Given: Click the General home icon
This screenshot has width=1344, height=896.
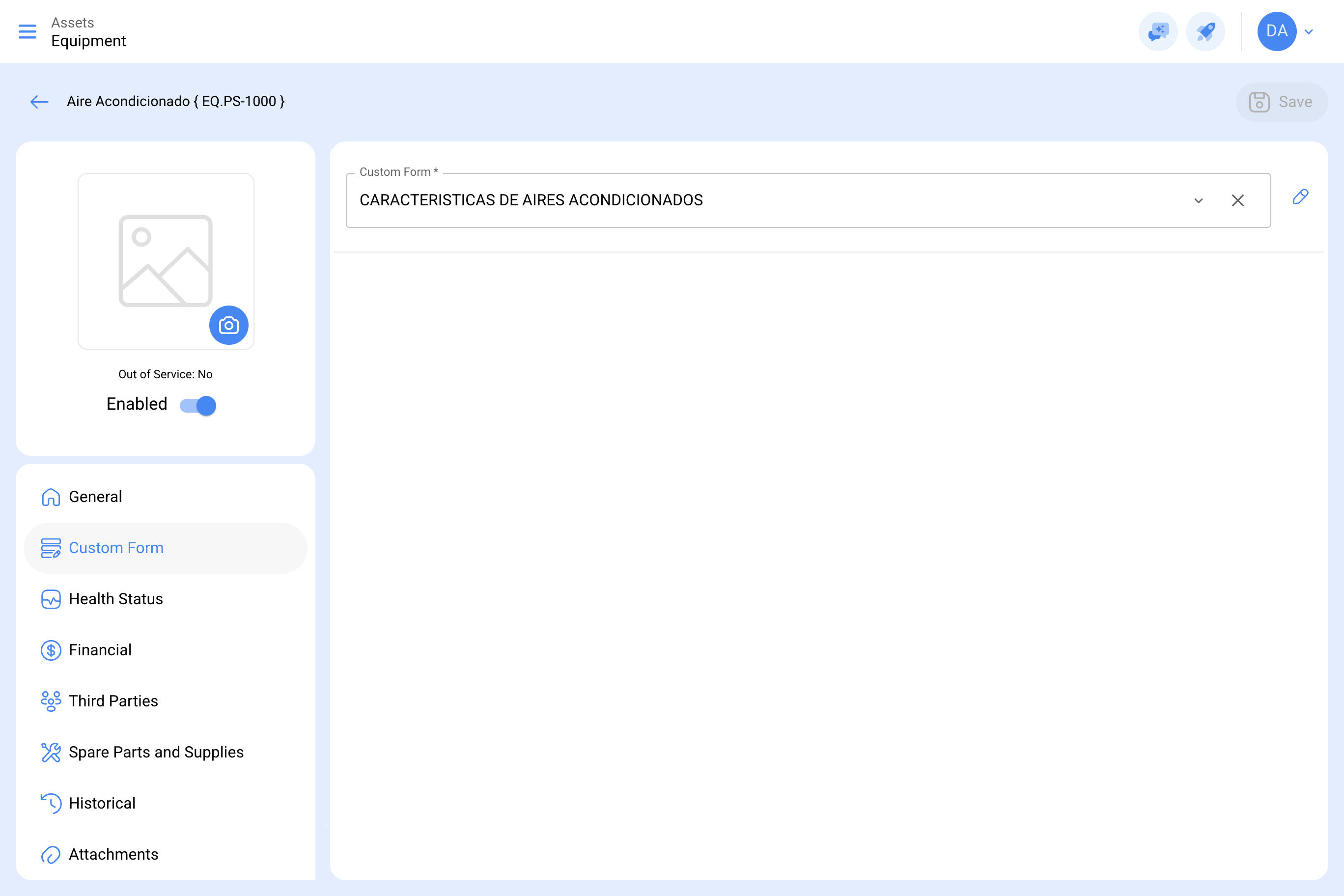Looking at the screenshot, I should pyautogui.click(x=51, y=497).
